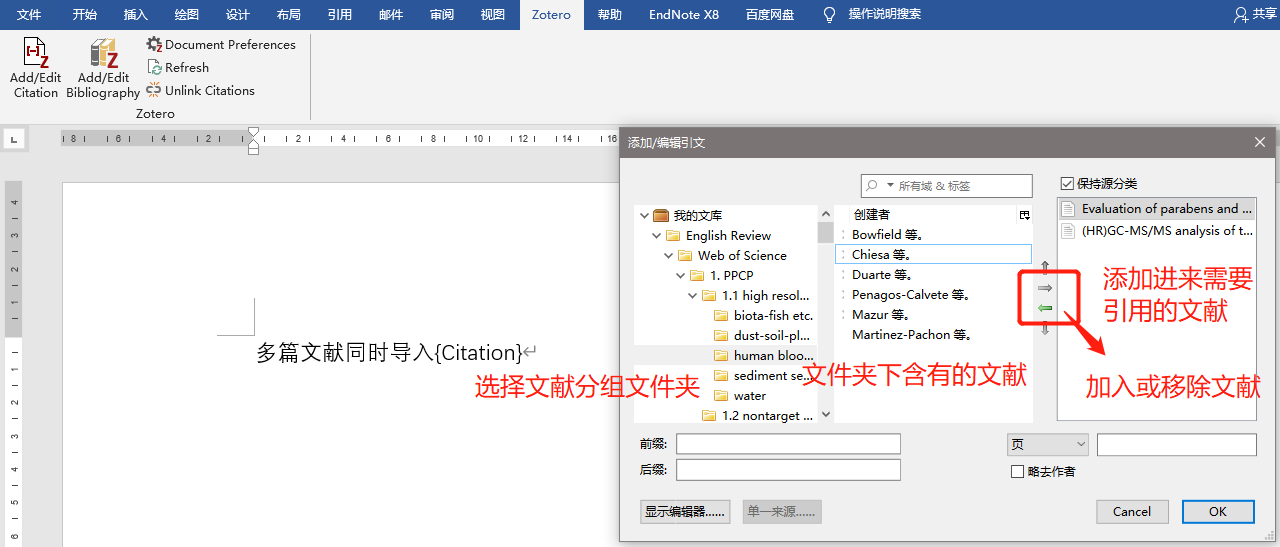The height and width of the screenshot is (547, 1280).
Task: Click the page number input field
Action: 1177,444
